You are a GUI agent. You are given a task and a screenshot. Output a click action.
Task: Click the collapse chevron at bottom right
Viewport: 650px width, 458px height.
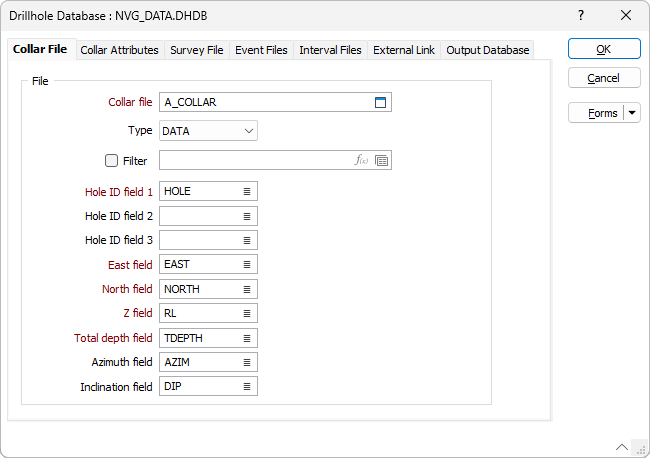coord(622,447)
